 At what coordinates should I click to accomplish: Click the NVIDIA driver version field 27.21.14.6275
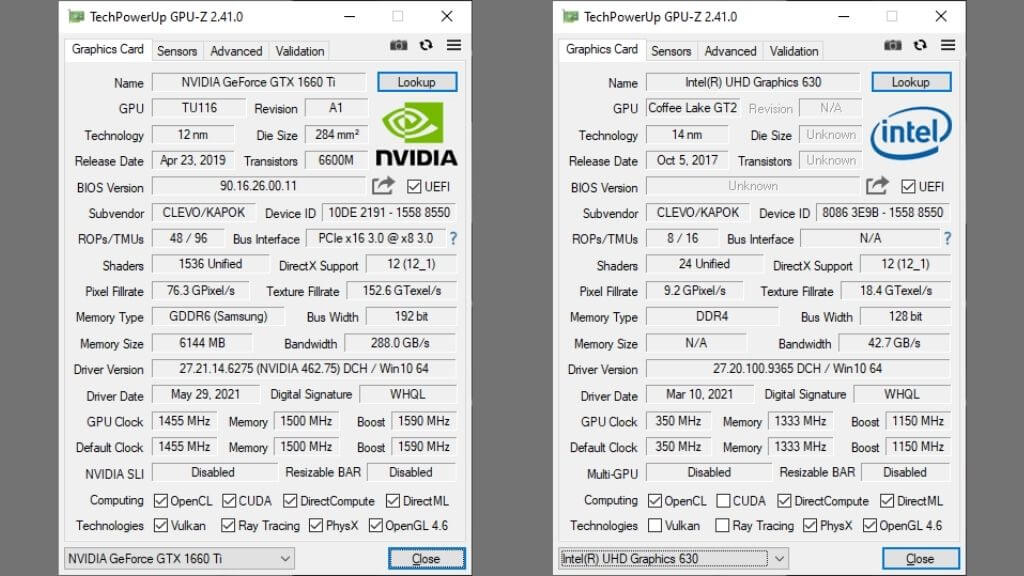[304, 368]
